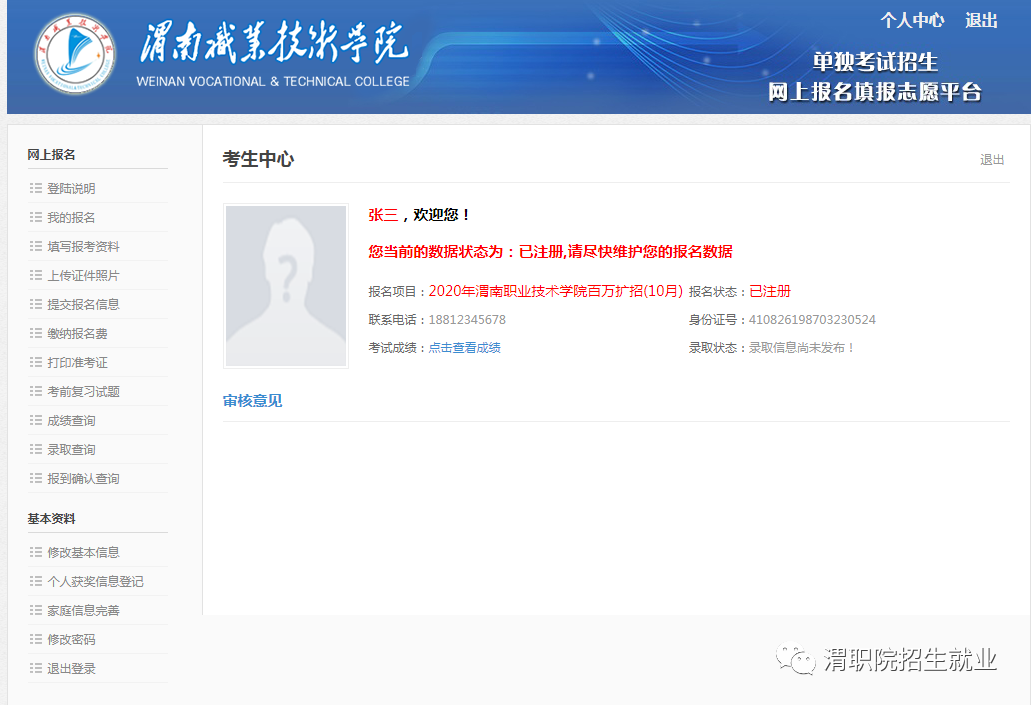The width and height of the screenshot is (1031, 705).
Task: Click the 审核意见 section heading
Action: pos(252,401)
